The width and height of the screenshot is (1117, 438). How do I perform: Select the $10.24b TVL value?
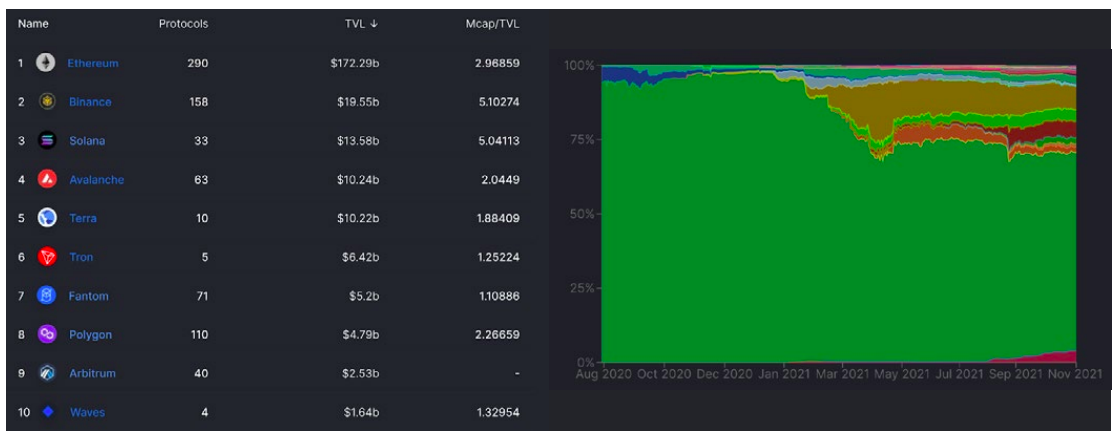tap(358, 179)
